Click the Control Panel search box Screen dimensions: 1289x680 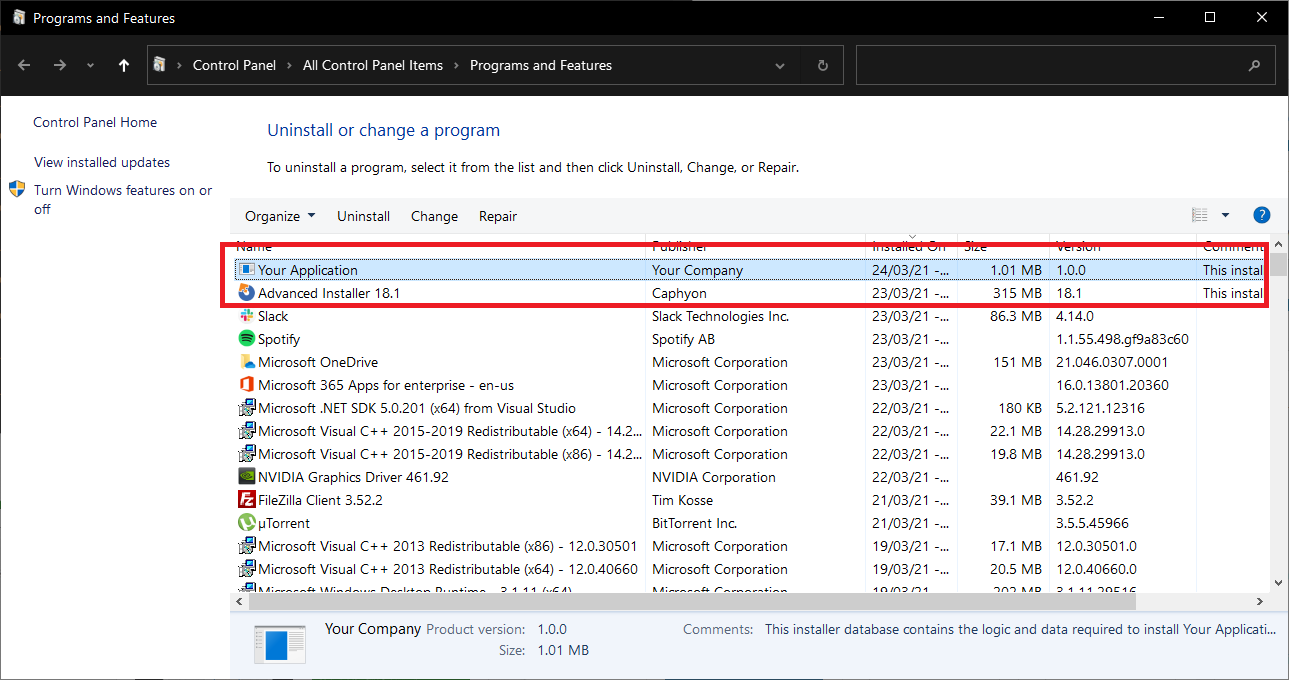coord(1050,66)
